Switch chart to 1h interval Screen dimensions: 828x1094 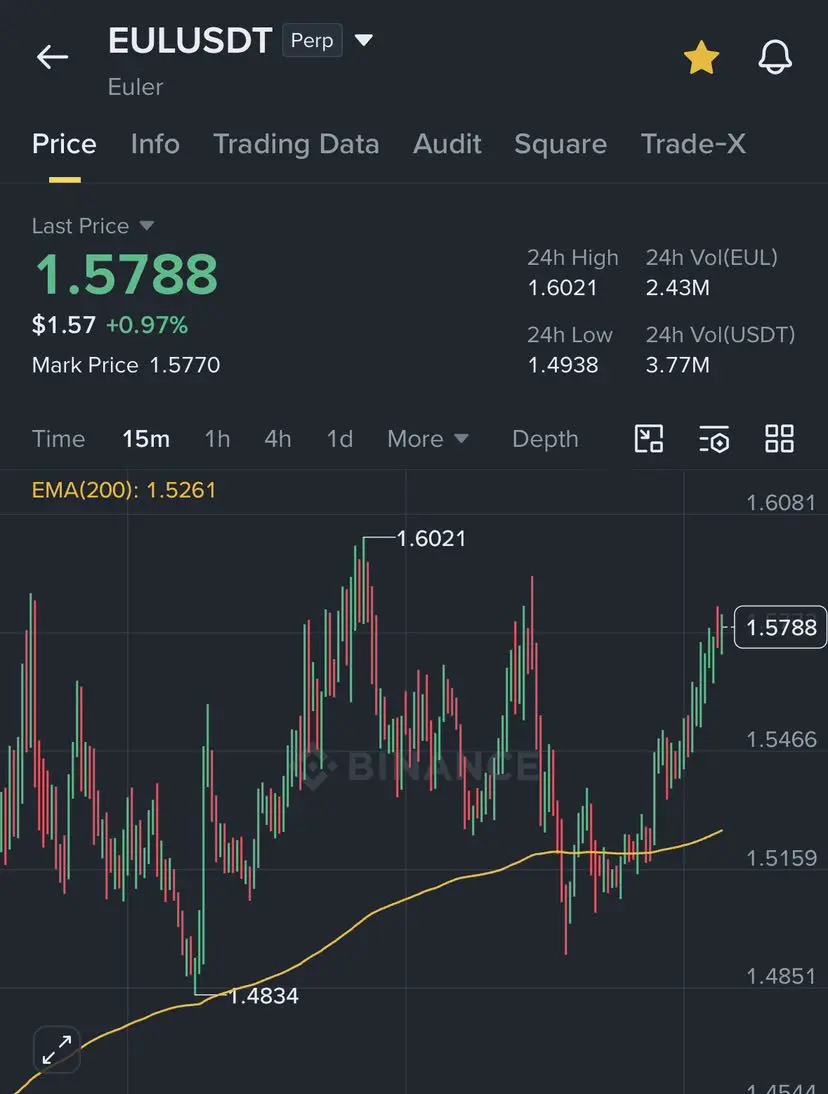[x=217, y=439]
